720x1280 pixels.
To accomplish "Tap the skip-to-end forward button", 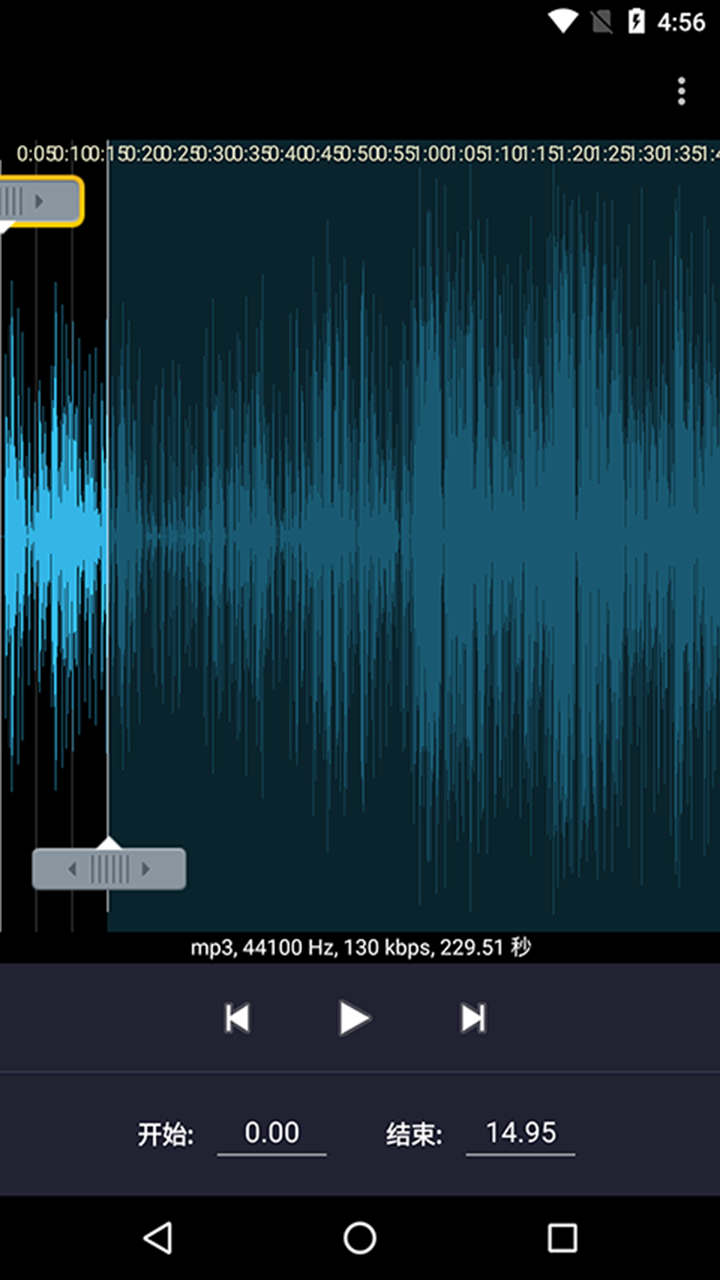I will [x=473, y=1018].
